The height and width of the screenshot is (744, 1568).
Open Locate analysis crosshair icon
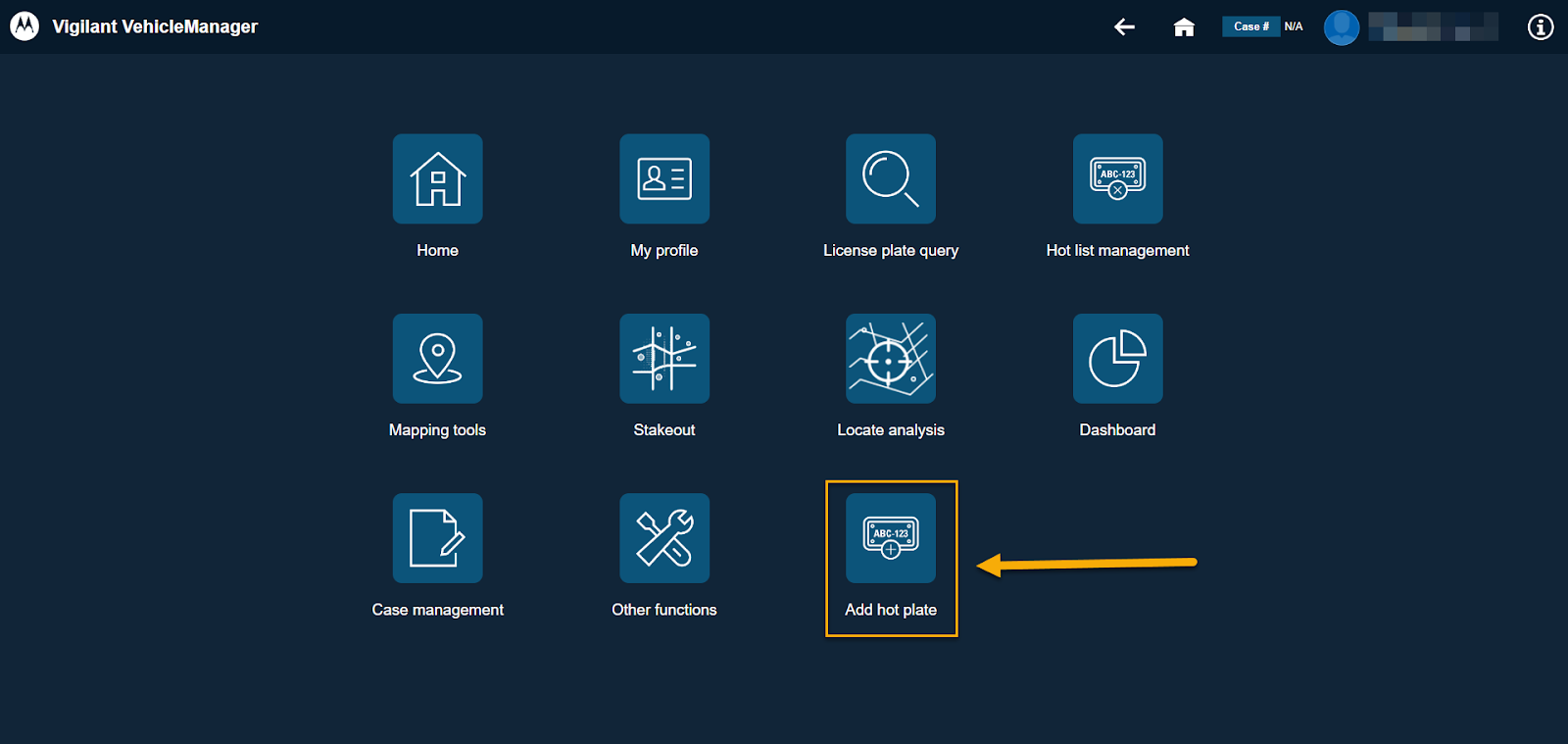[x=891, y=358]
